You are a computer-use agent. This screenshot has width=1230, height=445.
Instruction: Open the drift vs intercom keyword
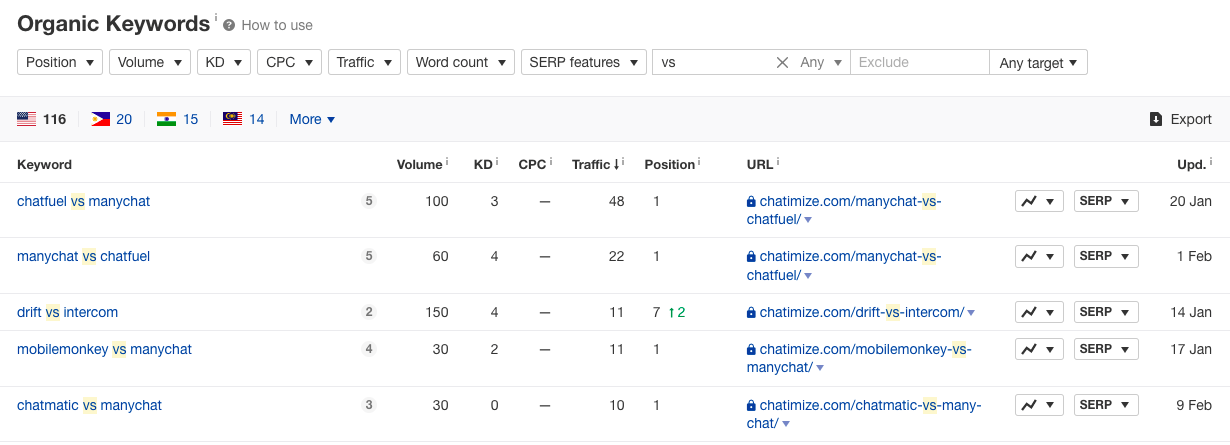click(67, 312)
